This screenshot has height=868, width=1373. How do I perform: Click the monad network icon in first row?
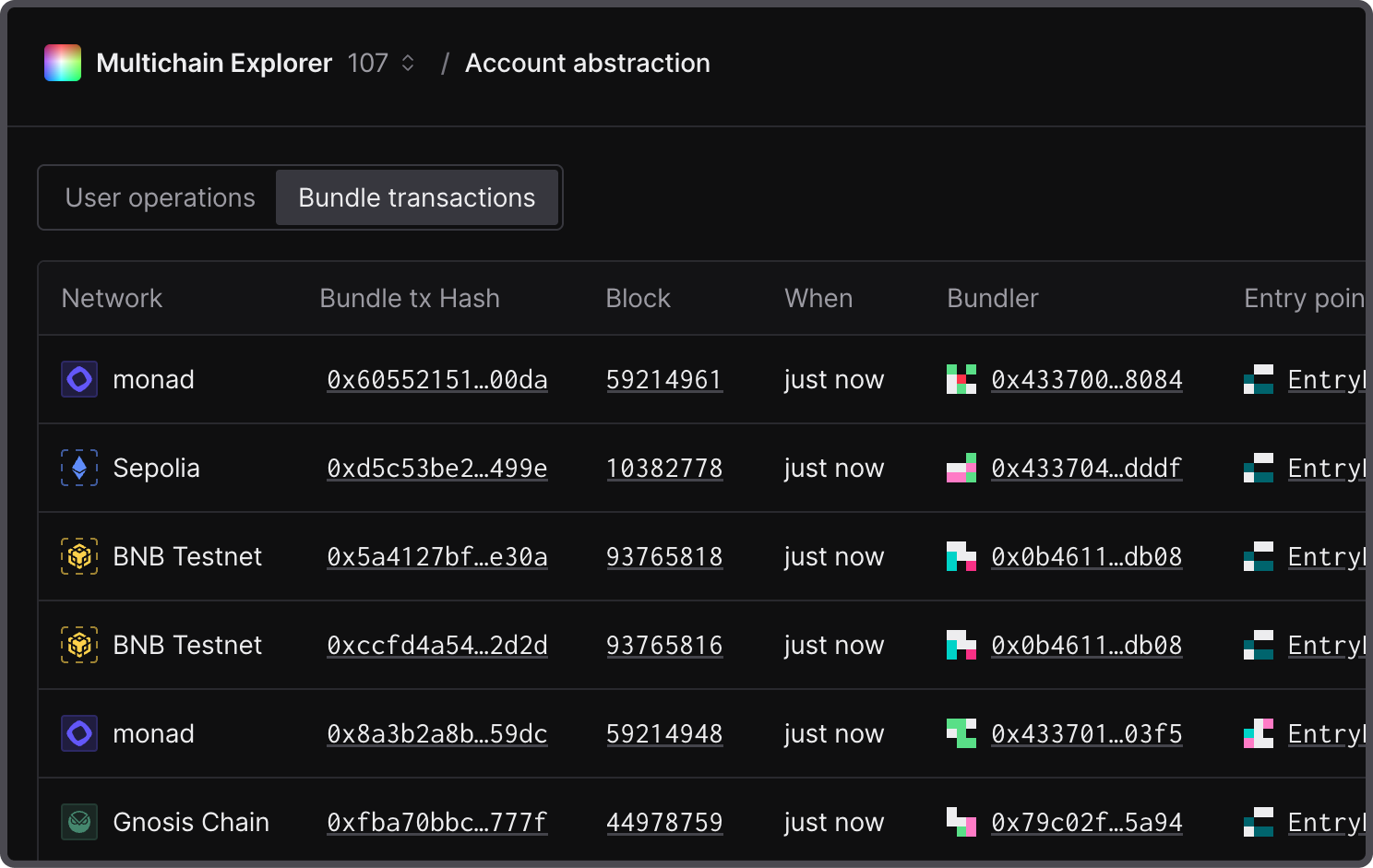click(79, 379)
